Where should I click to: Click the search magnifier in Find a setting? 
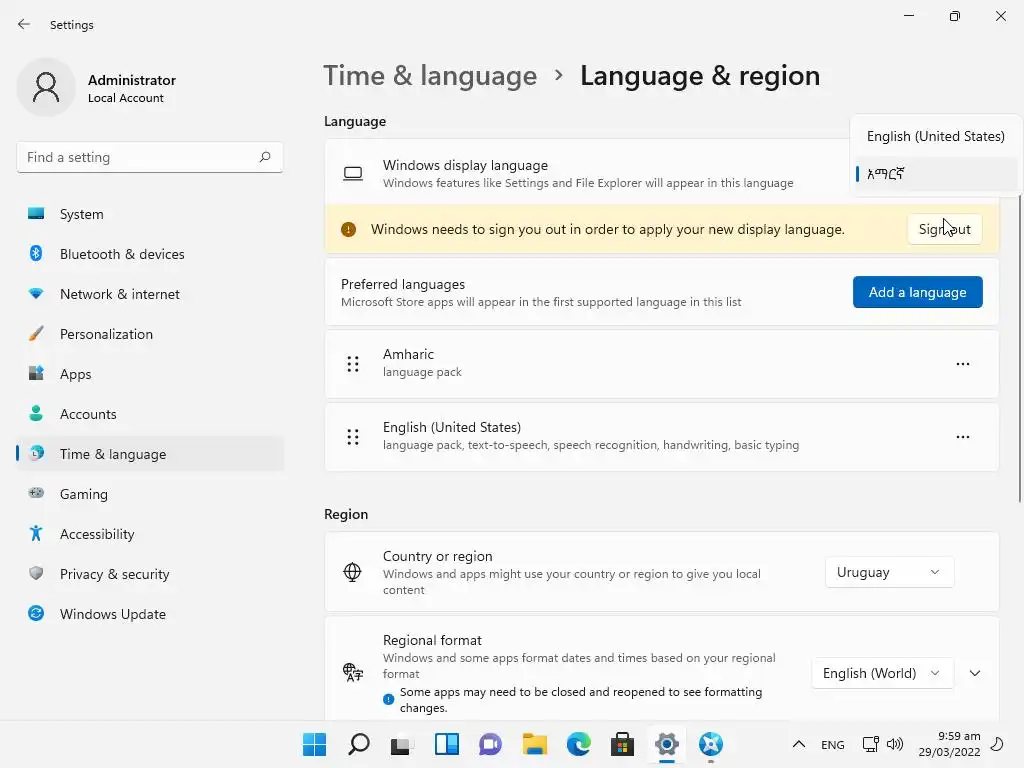click(265, 157)
